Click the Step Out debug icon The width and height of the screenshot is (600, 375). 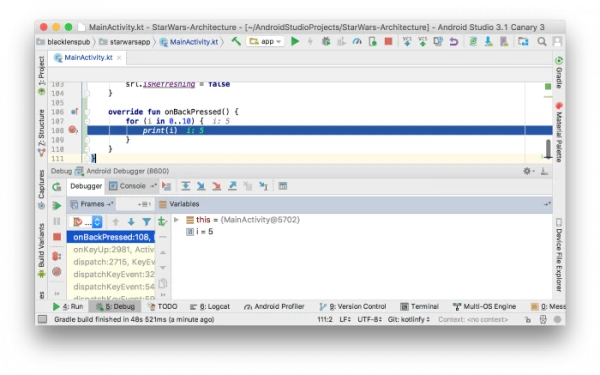pyautogui.click(x=232, y=186)
